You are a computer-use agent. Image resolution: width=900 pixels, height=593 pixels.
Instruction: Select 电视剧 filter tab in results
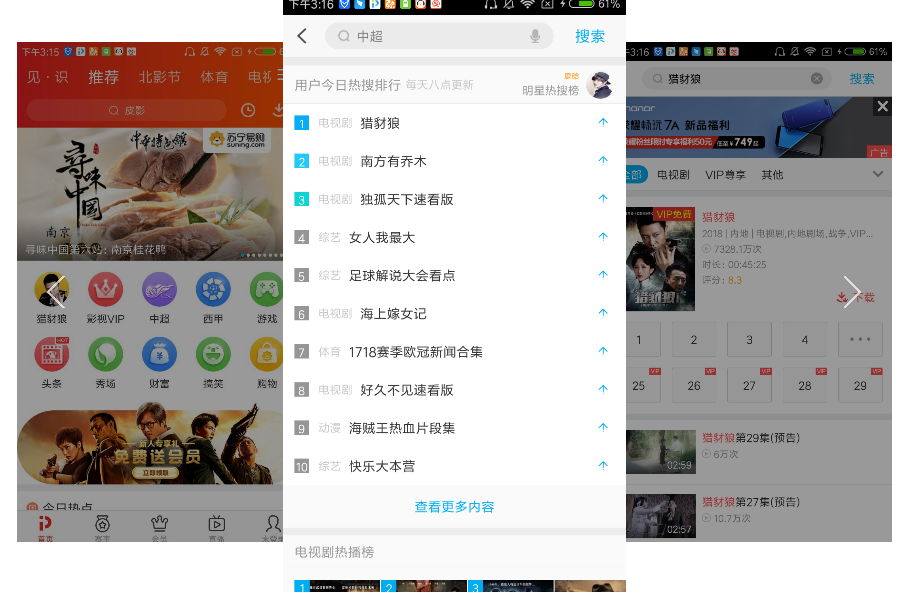click(x=673, y=175)
